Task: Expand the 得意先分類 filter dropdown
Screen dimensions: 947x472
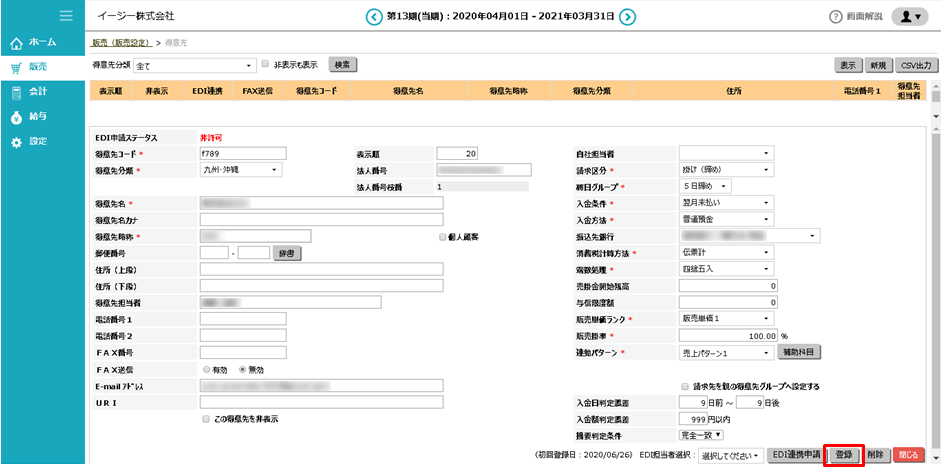Action: [195, 65]
